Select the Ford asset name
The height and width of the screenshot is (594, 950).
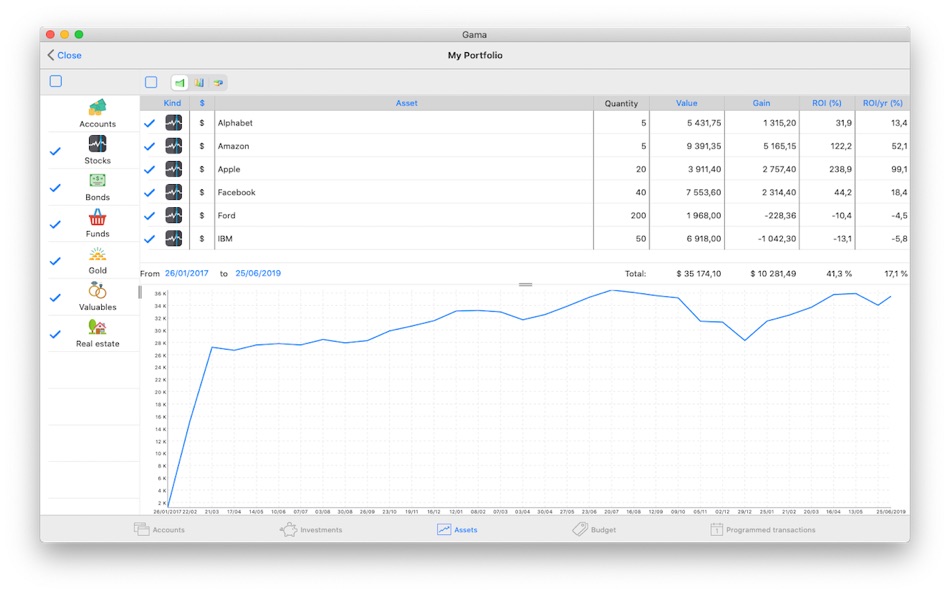(x=227, y=215)
